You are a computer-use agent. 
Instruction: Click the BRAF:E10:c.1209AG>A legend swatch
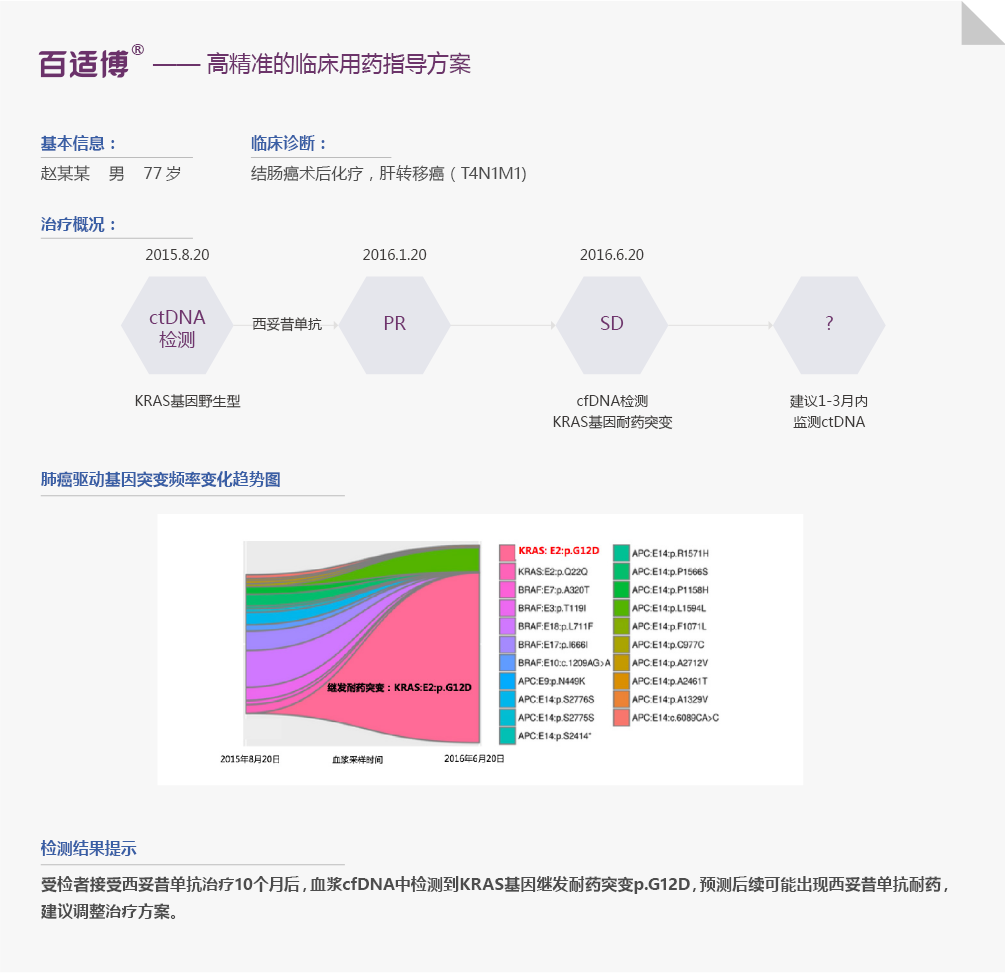507,662
